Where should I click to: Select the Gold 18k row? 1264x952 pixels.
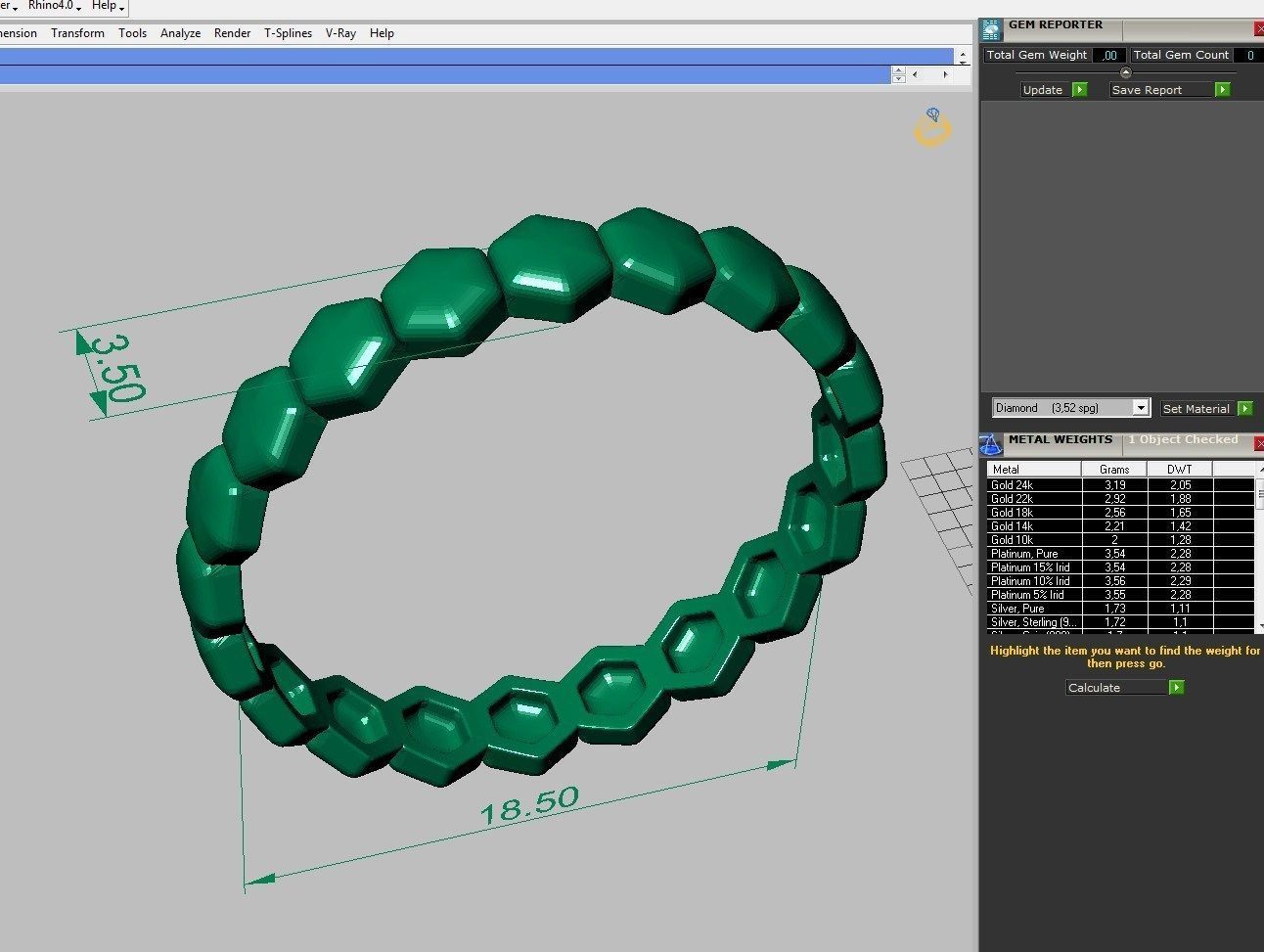pyautogui.click(x=1121, y=513)
